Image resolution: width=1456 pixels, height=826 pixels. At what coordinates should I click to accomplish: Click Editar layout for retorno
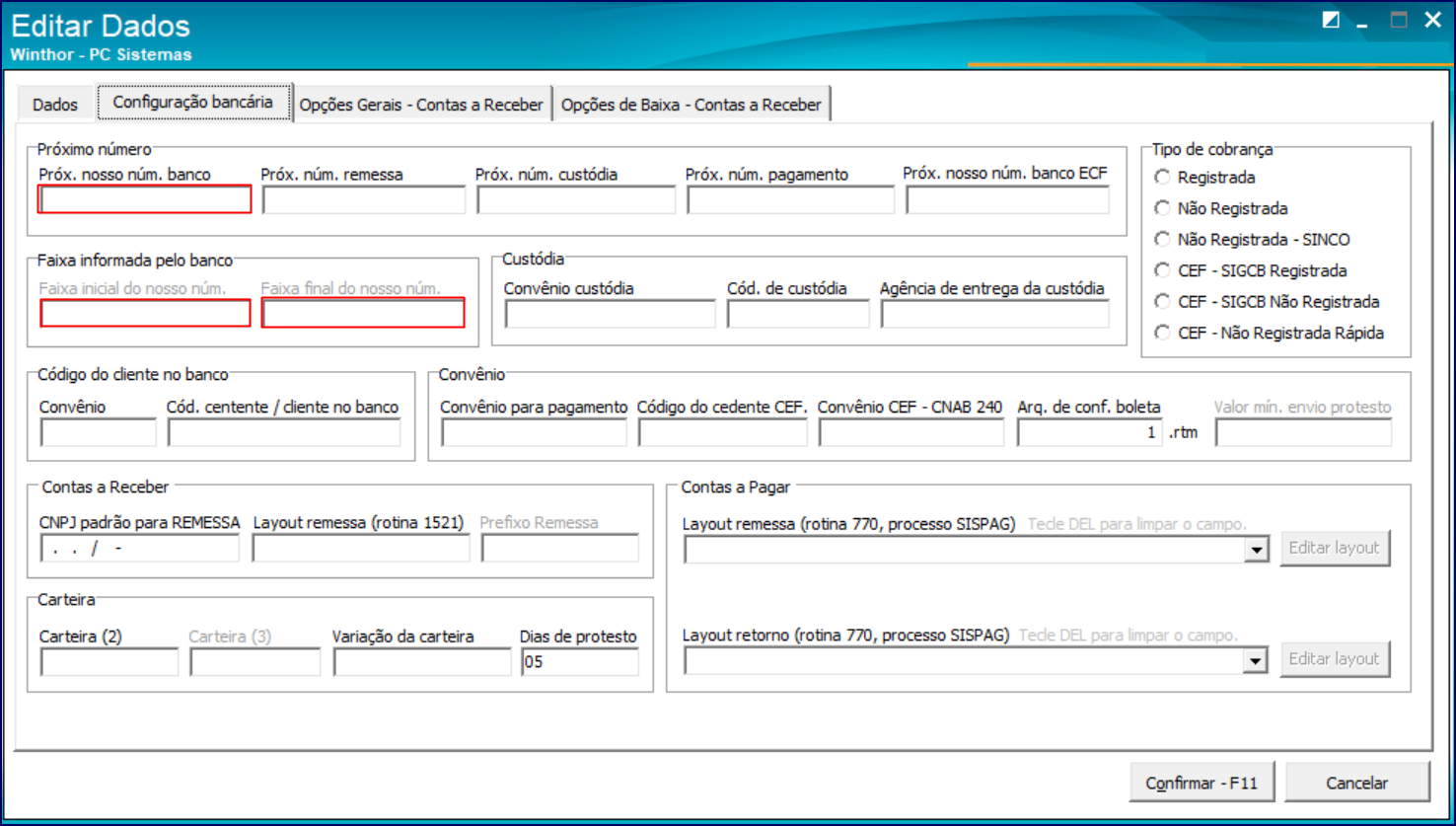click(1335, 658)
